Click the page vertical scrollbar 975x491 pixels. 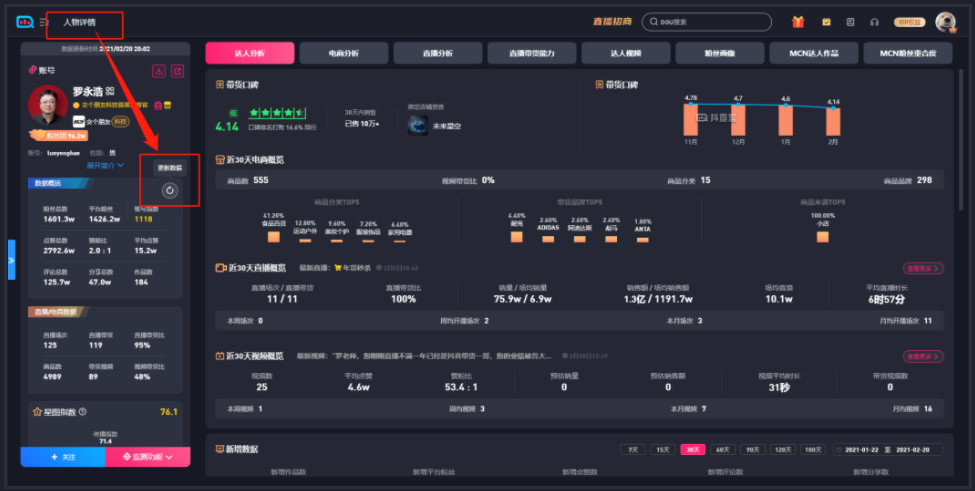pyautogui.click(x=969, y=250)
